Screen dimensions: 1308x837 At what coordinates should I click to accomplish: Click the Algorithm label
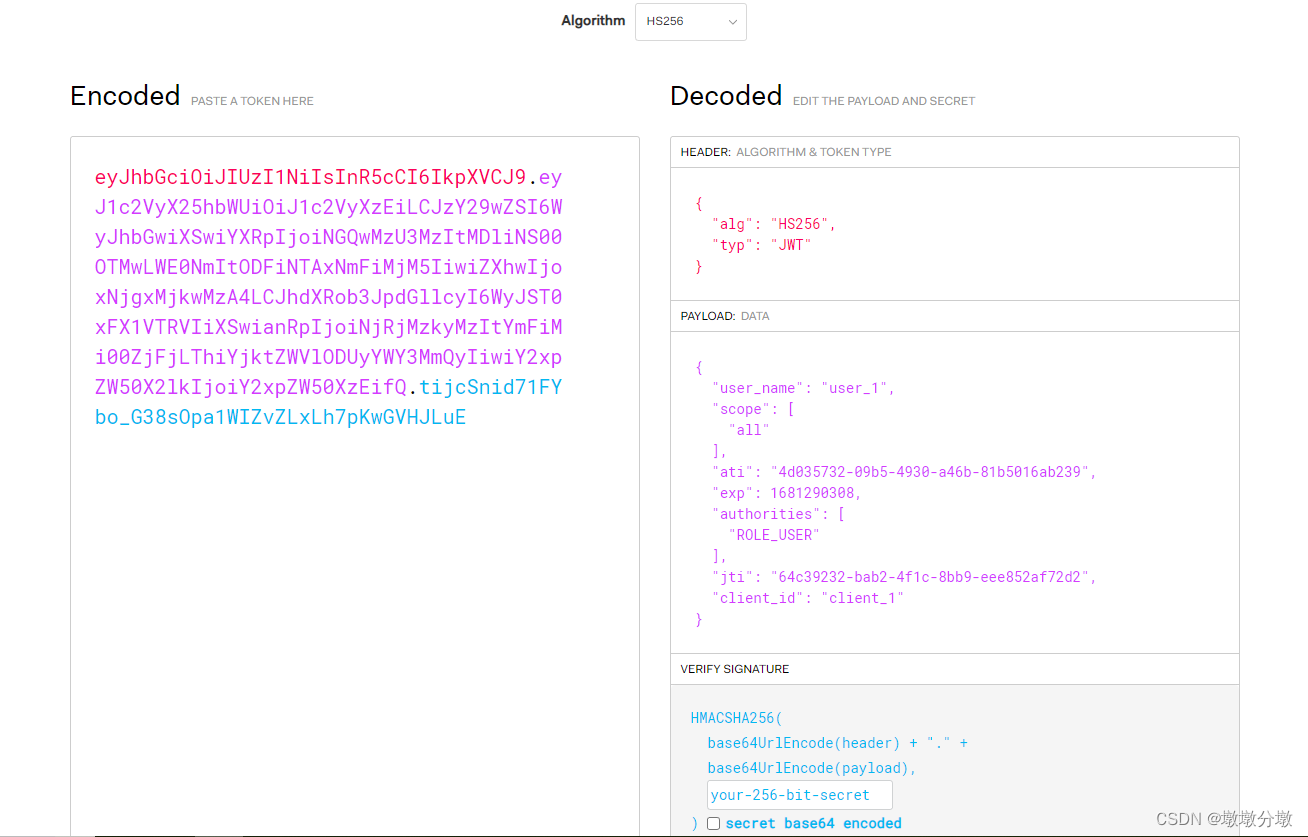click(x=593, y=21)
